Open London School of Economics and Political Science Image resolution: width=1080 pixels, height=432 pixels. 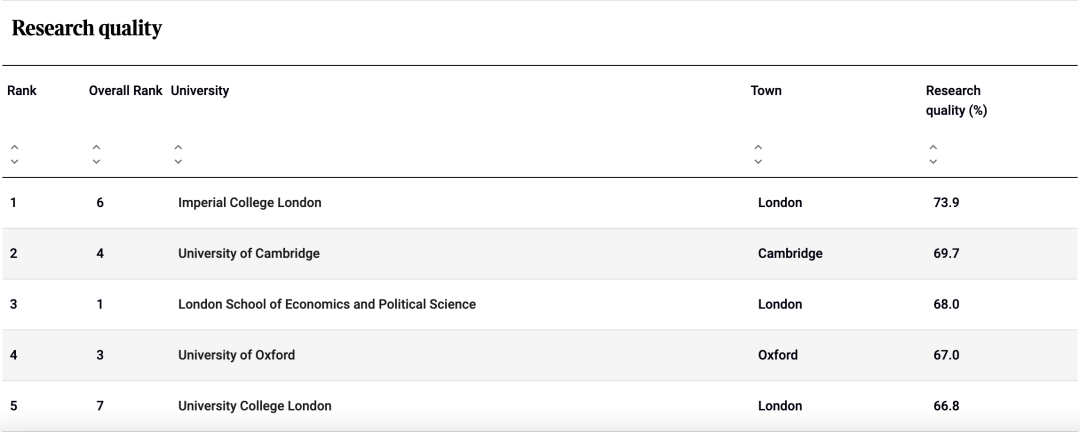[326, 304]
